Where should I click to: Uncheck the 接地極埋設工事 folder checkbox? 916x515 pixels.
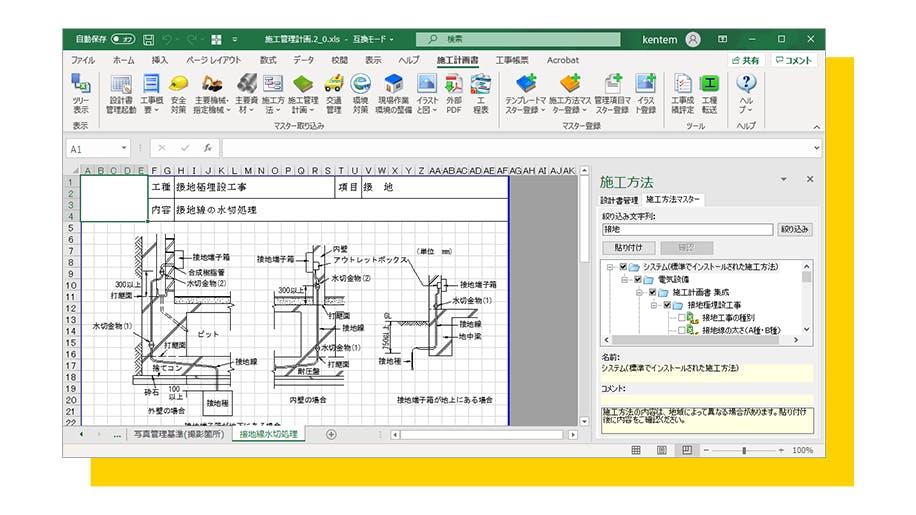(x=667, y=305)
